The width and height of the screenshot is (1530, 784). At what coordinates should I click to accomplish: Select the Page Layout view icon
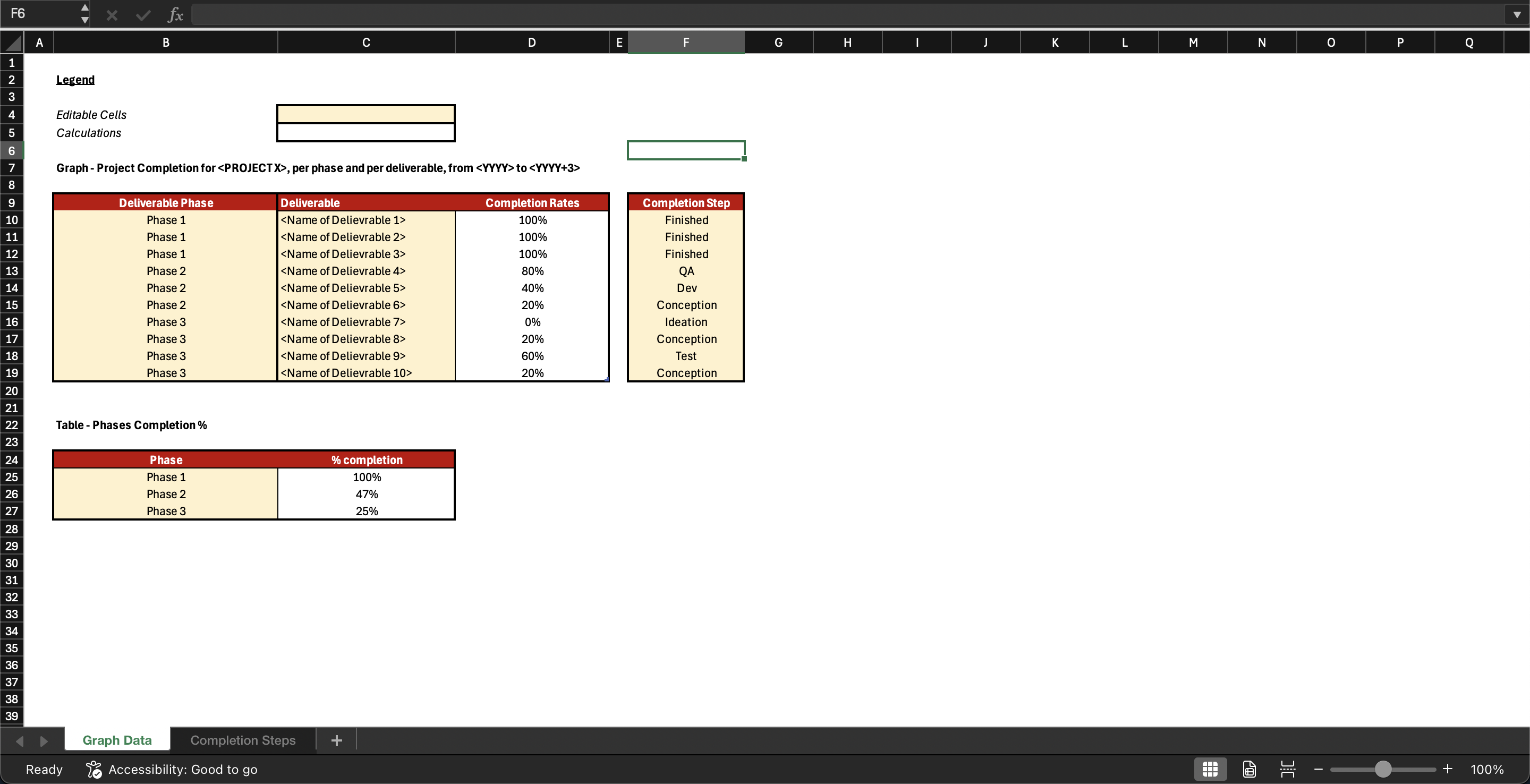click(x=1248, y=769)
